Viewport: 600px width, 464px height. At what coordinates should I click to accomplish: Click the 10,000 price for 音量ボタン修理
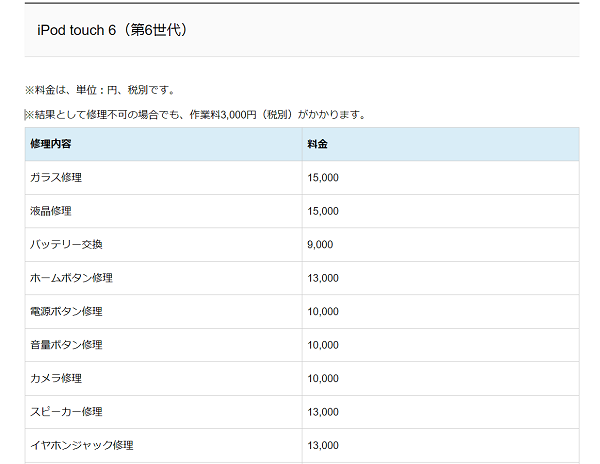[323, 345]
